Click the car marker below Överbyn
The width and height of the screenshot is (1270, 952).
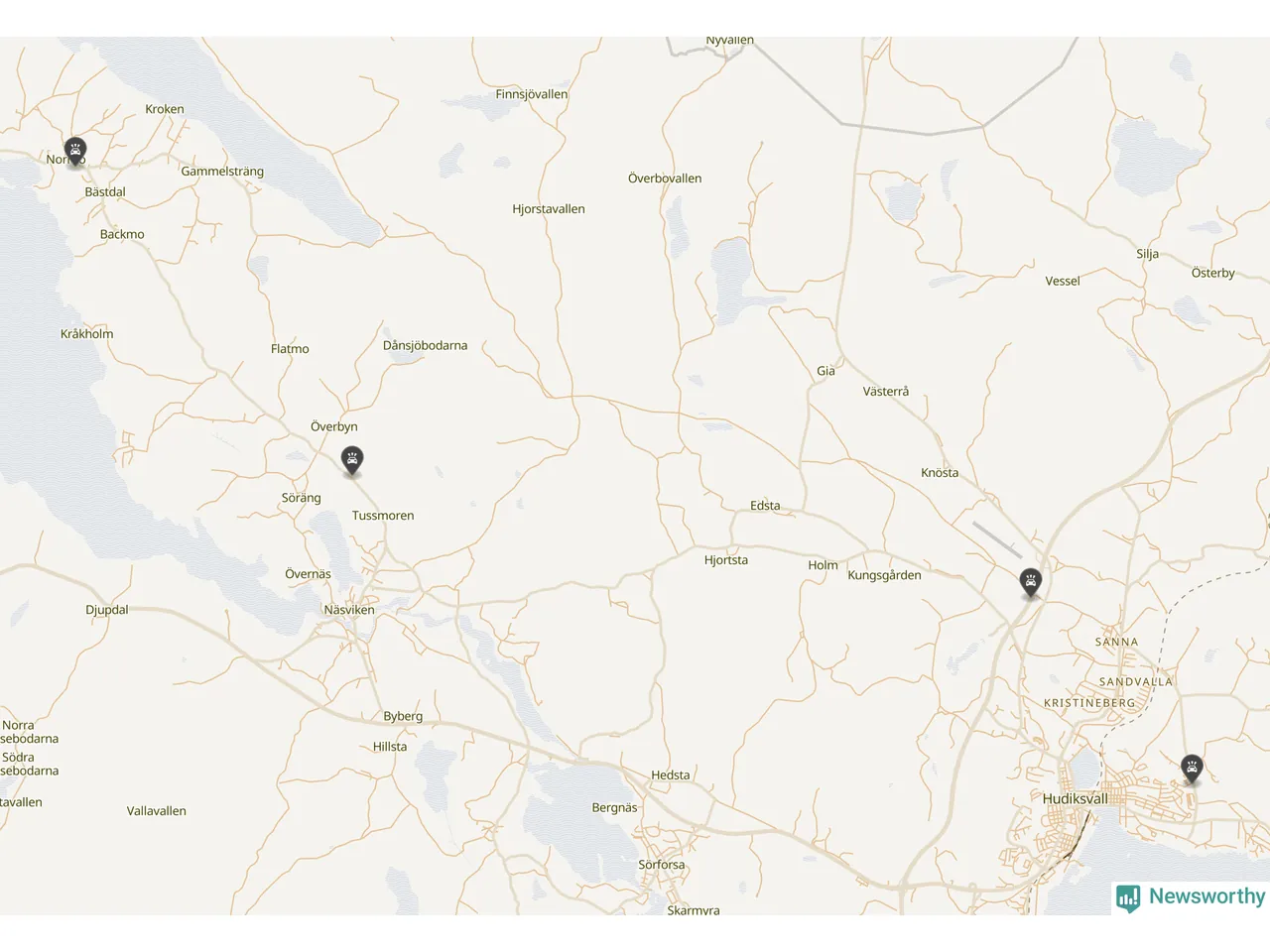tap(352, 460)
